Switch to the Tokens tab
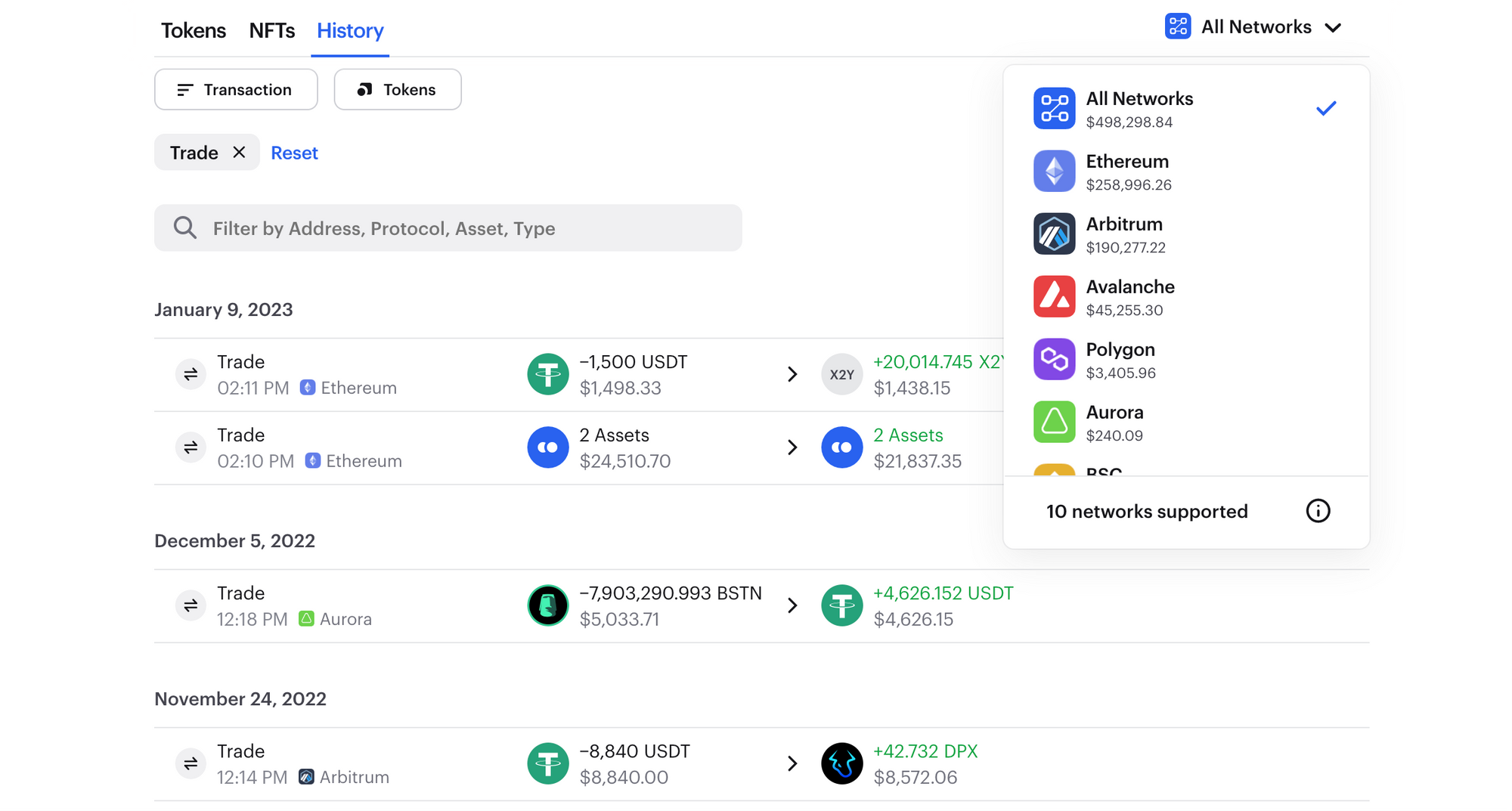This screenshot has height=811, width=1512. click(194, 30)
